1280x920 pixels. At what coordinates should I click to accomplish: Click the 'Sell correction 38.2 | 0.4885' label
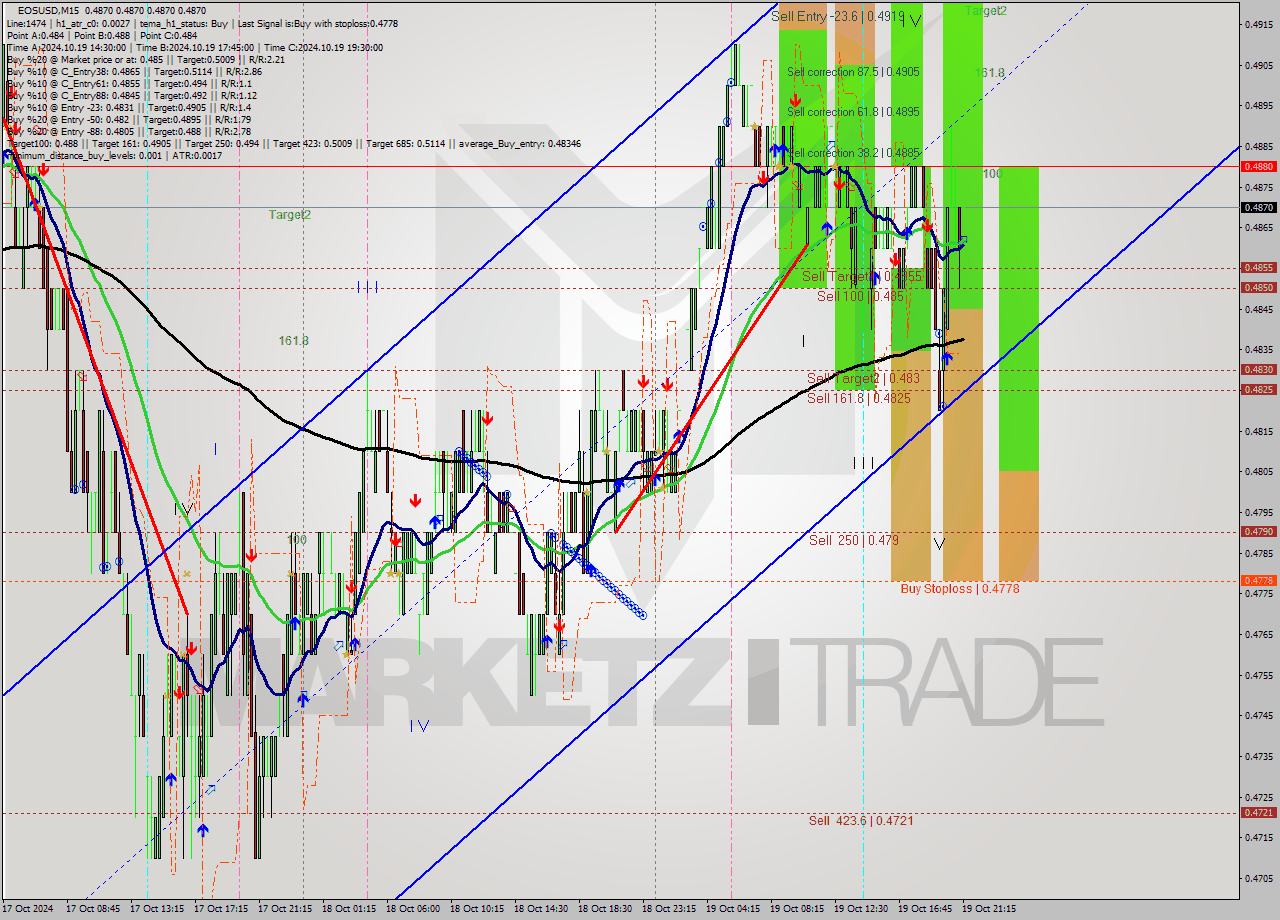[853, 153]
